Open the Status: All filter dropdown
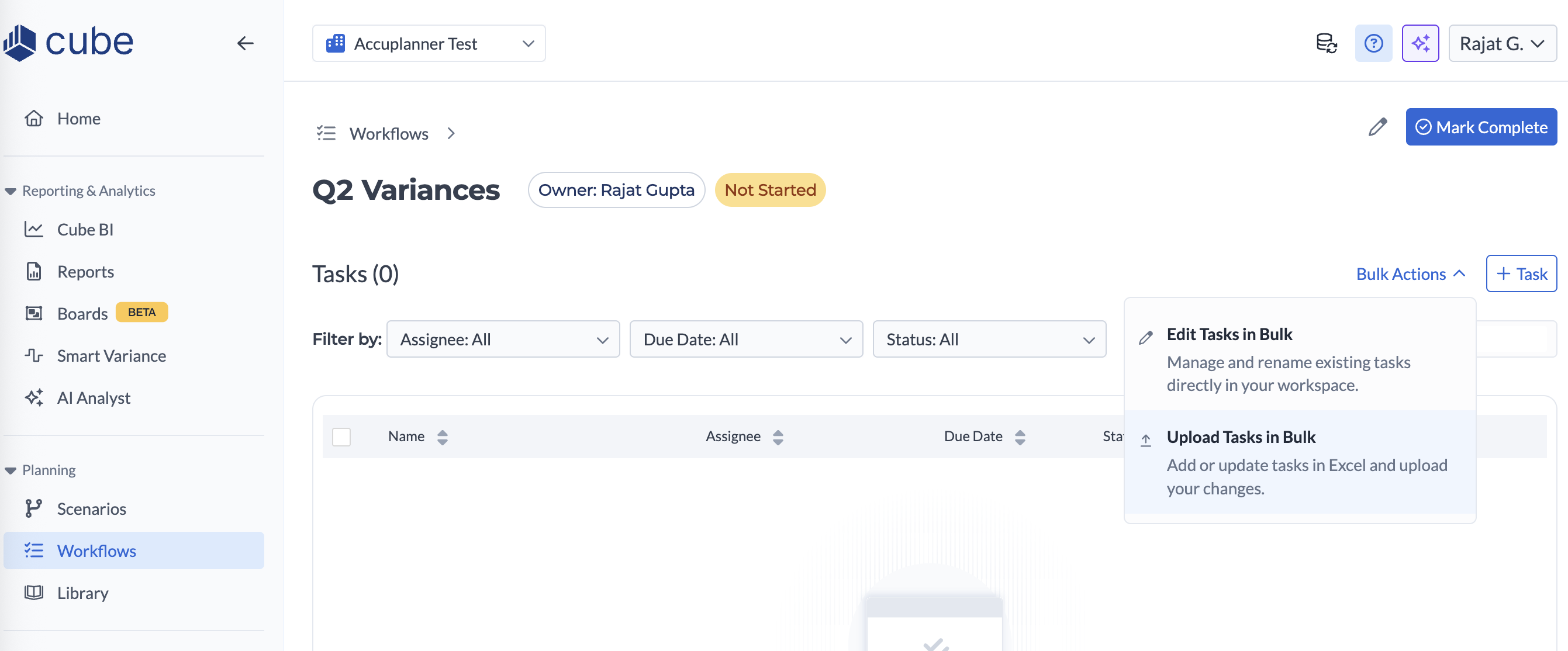 (989, 339)
